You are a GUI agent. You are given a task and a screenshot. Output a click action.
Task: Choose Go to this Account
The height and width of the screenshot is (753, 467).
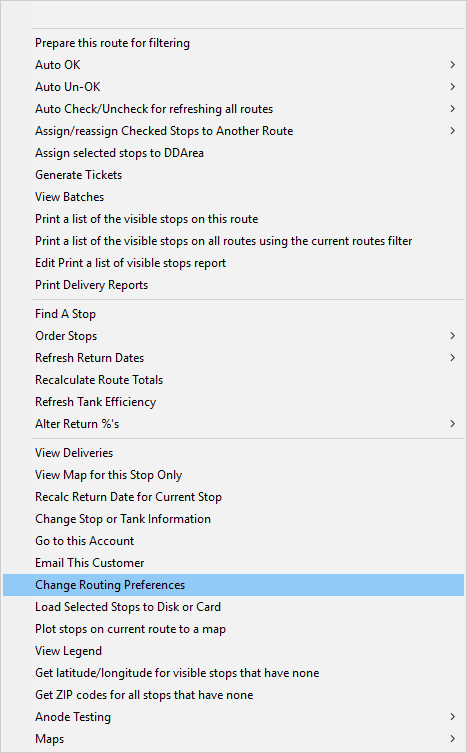(x=234, y=541)
